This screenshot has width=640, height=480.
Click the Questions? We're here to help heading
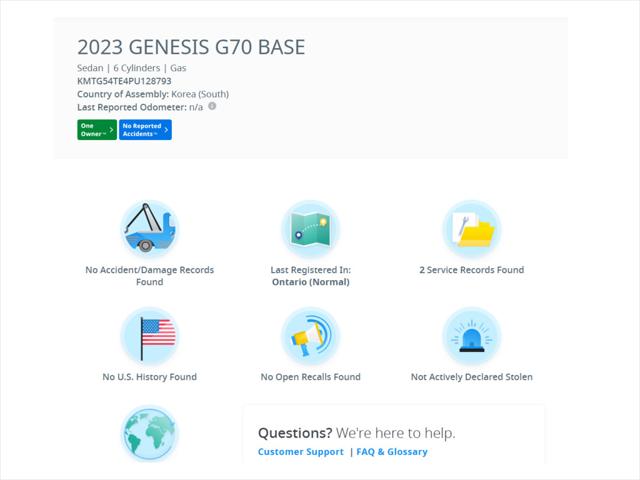[x=356, y=433]
